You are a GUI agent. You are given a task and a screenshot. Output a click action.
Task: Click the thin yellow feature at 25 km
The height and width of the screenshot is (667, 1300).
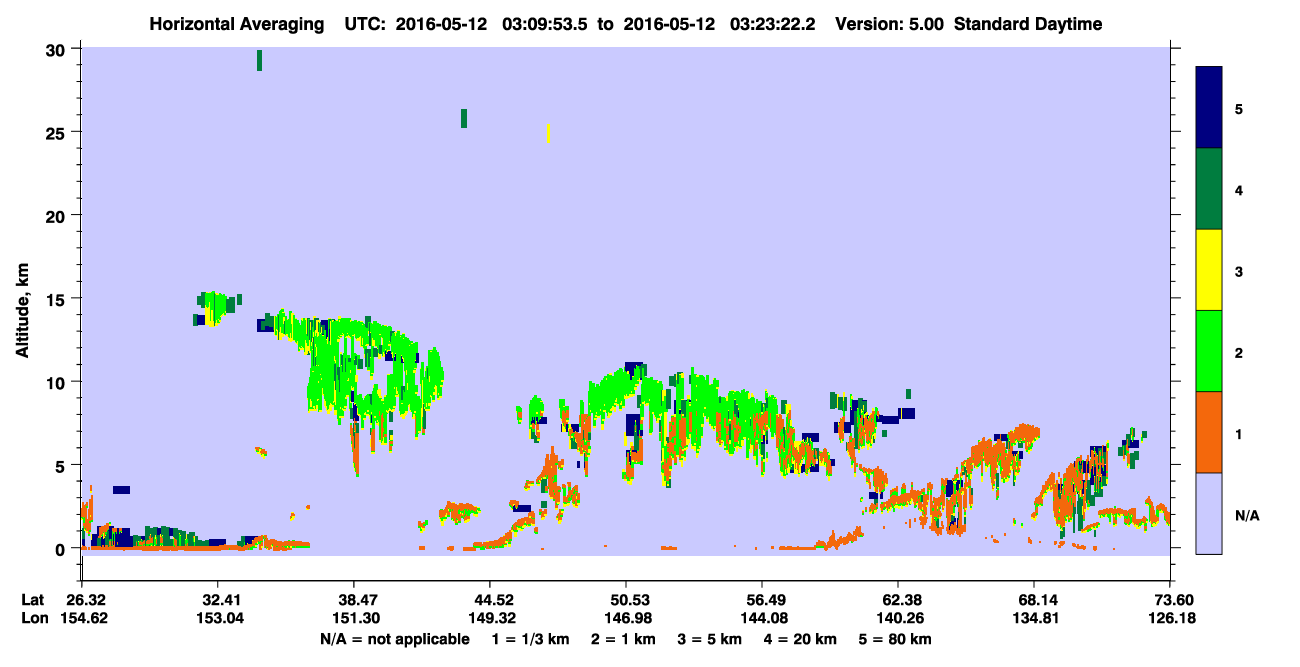pyautogui.click(x=548, y=133)
